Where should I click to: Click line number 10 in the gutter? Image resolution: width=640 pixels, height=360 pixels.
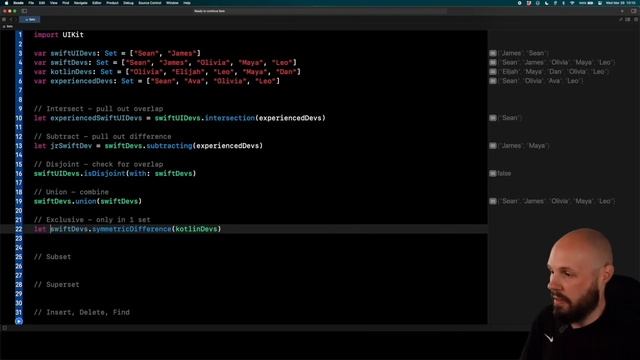coord(19,118)
